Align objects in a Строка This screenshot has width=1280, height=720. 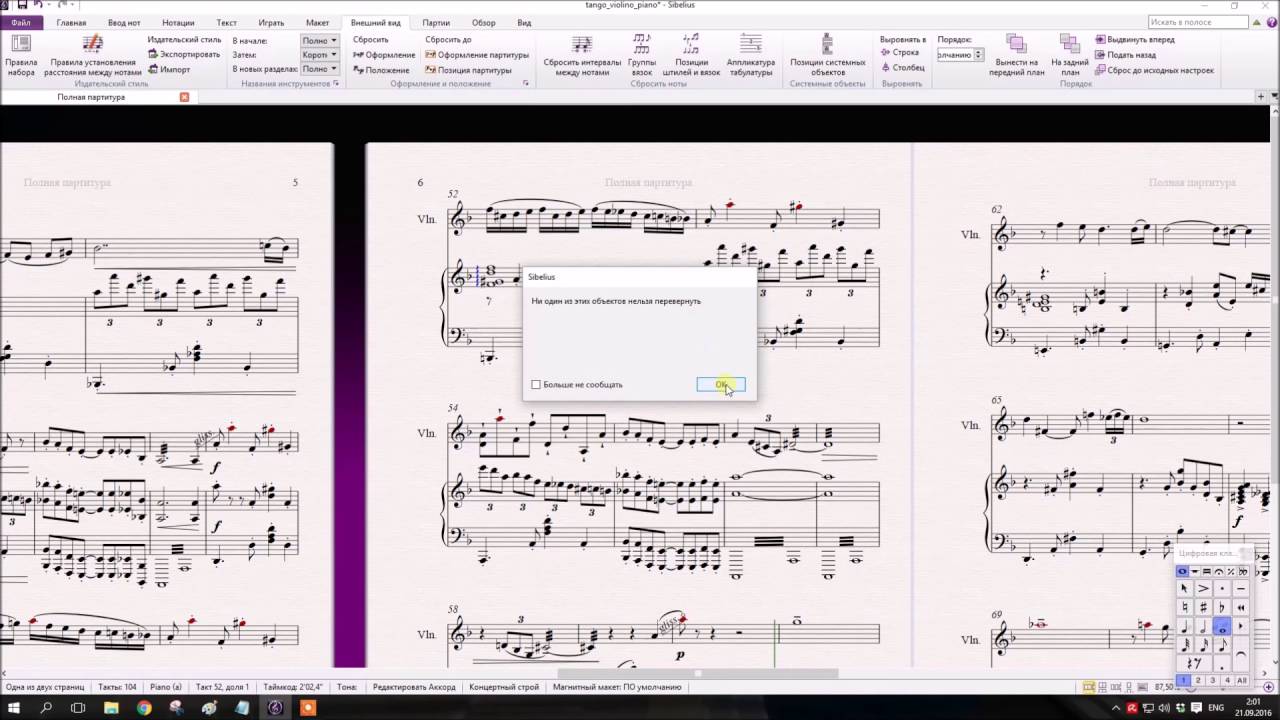click(x=900, y=52)
